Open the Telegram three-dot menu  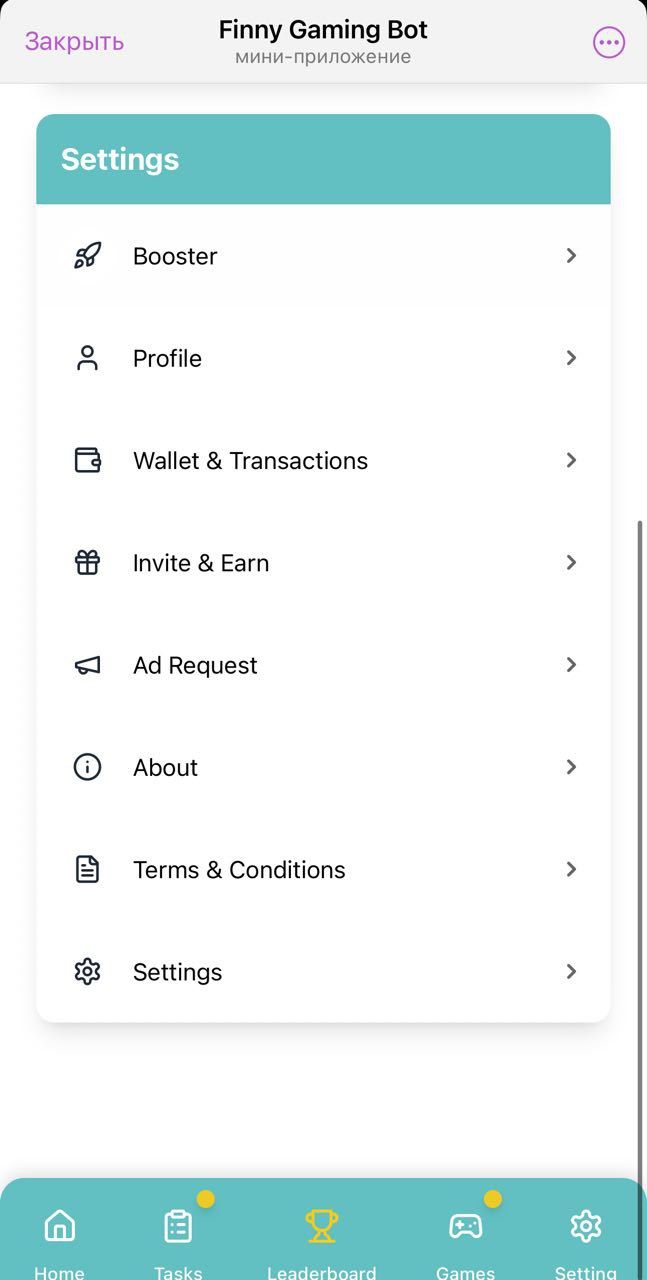coord(608,42)
